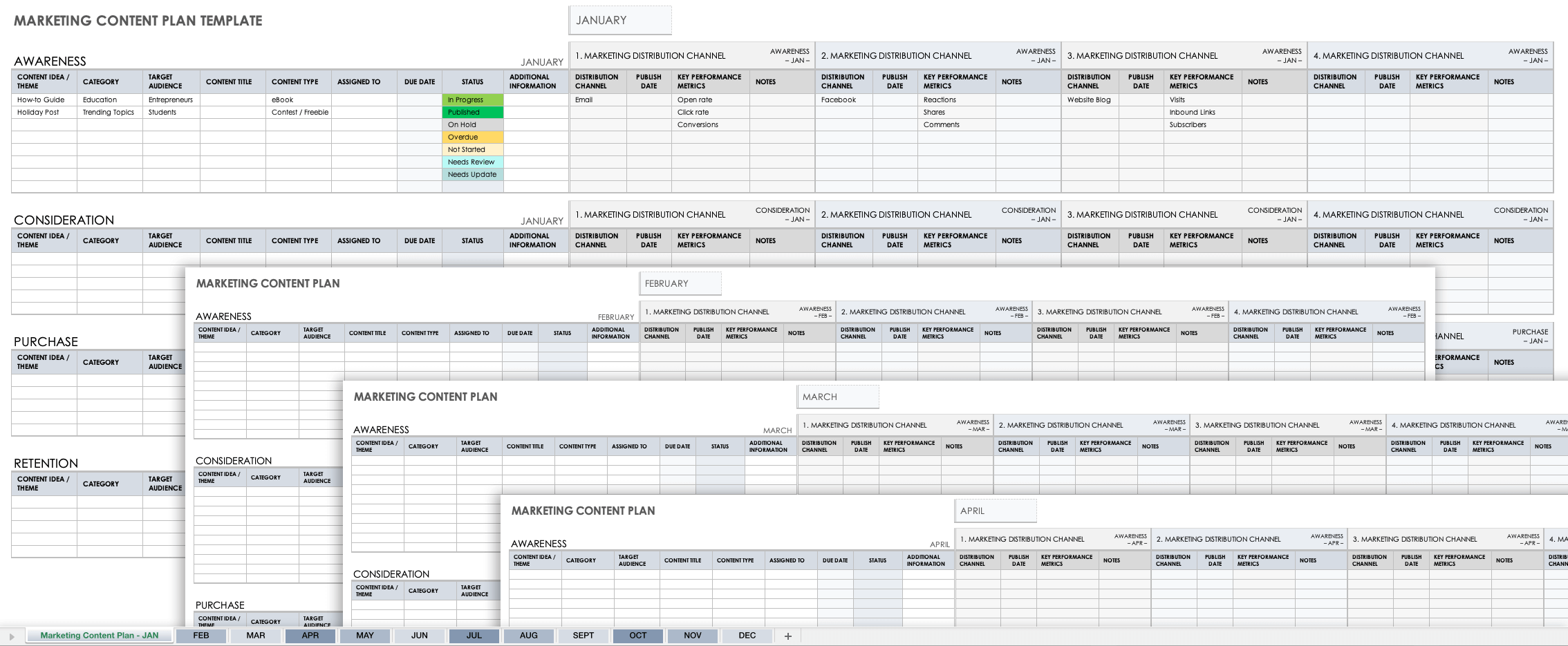Switch to the Marketing Content Plan - JAN tab
1568x646 pixels.
[x=99, y=636]
